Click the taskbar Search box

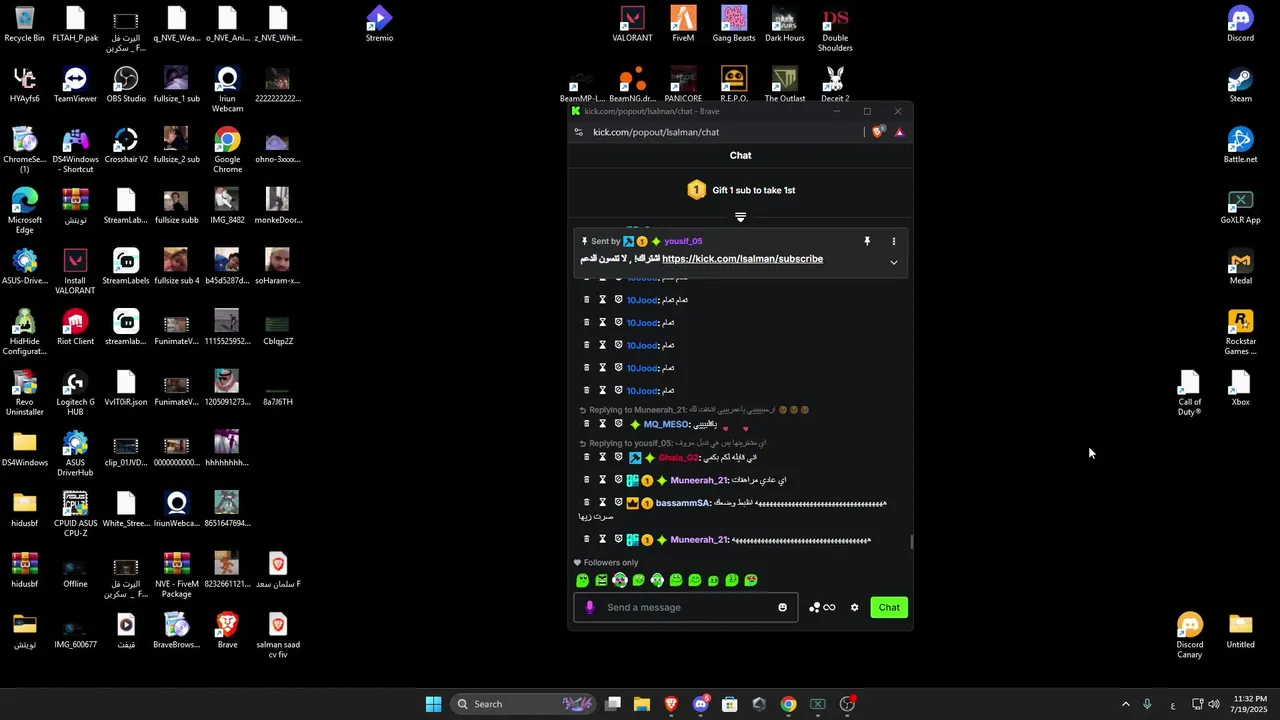click(523, 704)
